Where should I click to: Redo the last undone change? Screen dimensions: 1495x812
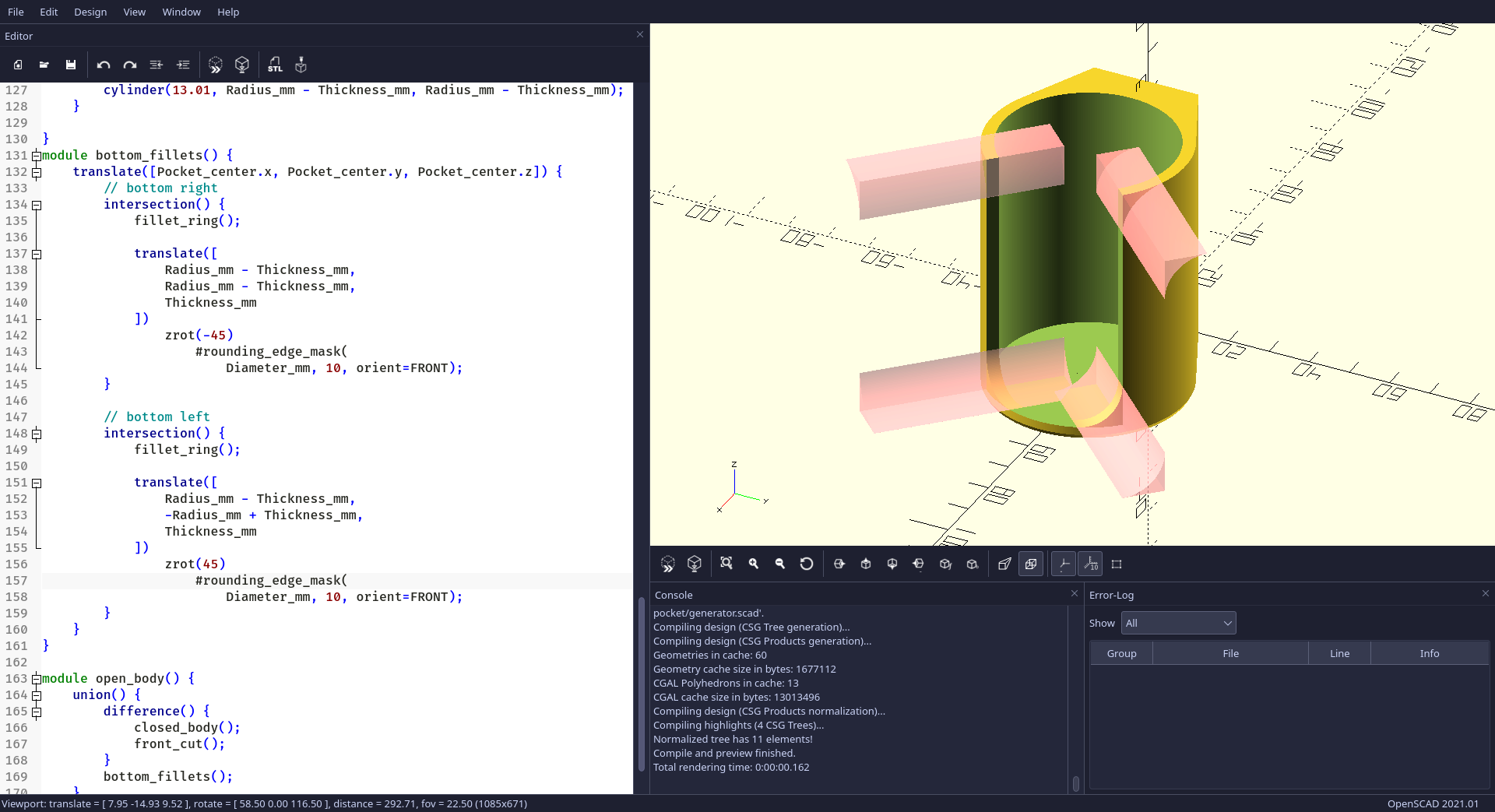130,65
